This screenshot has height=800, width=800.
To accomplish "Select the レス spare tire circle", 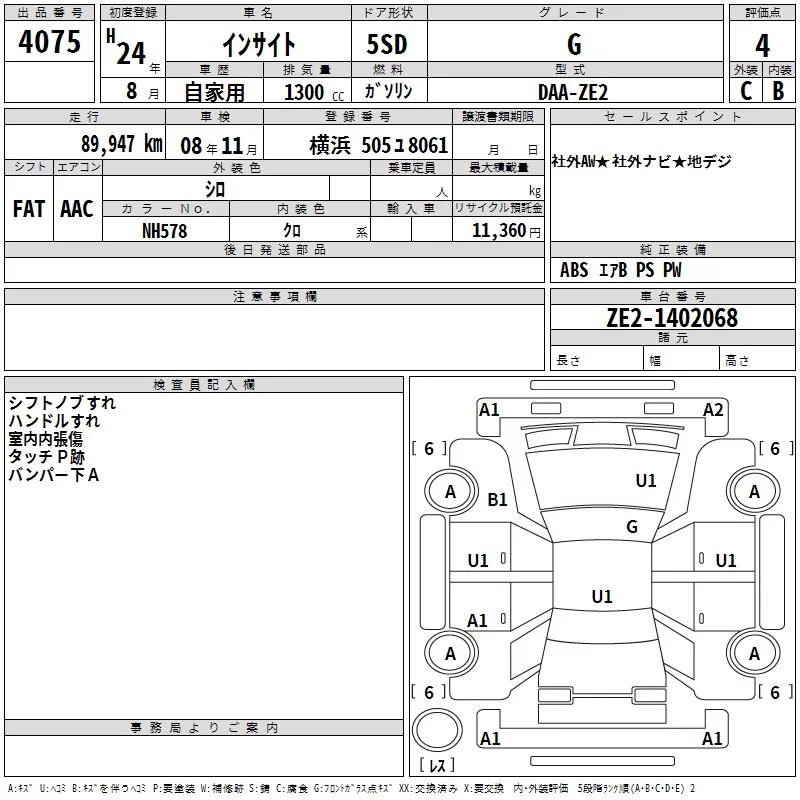I will 436,729.
